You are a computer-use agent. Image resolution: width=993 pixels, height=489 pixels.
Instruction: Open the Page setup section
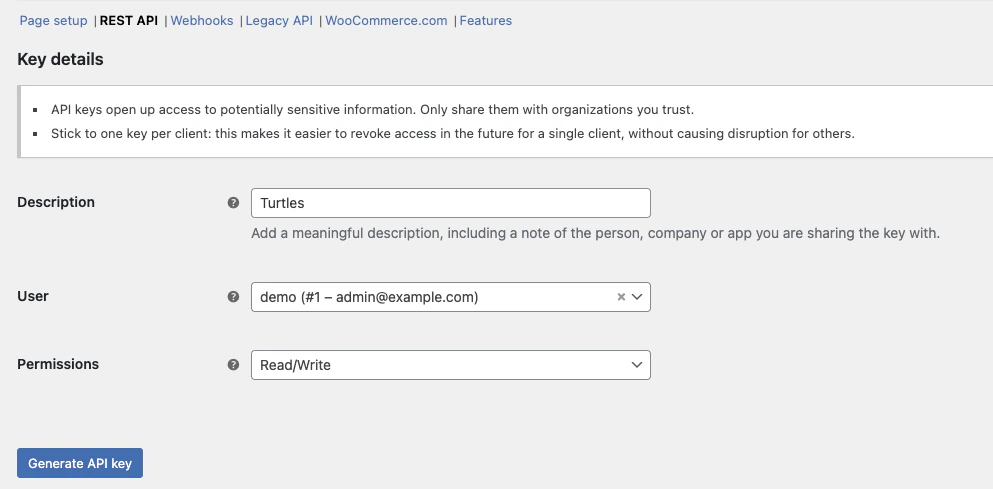point(53,20)
